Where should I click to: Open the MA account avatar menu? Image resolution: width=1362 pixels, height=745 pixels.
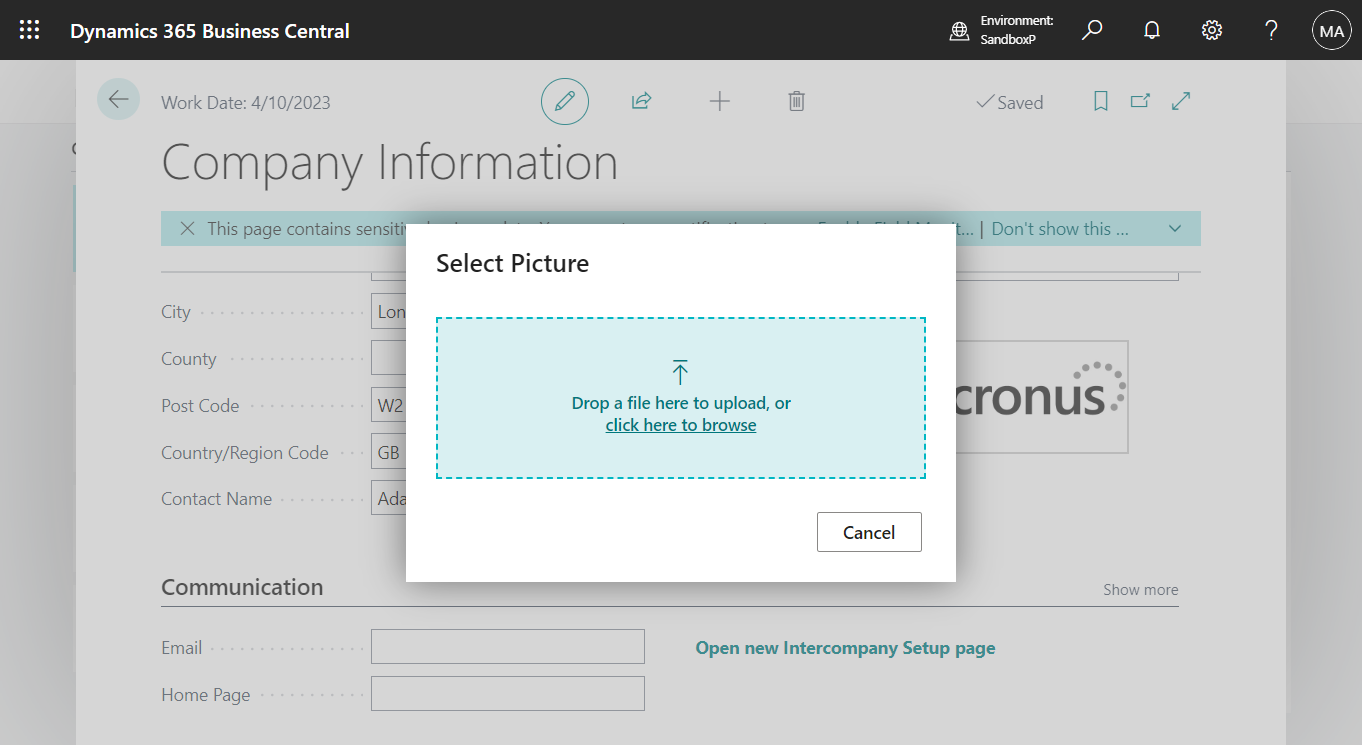[1331, 29]
